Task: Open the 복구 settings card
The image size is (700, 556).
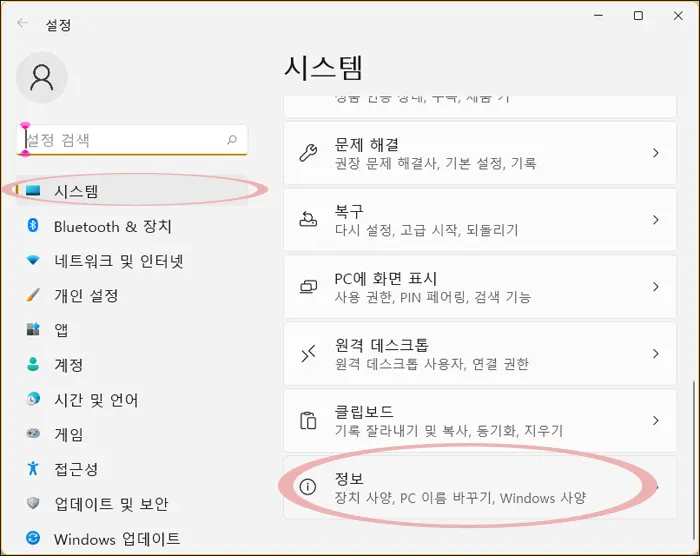Action: (x=480, y=220)
